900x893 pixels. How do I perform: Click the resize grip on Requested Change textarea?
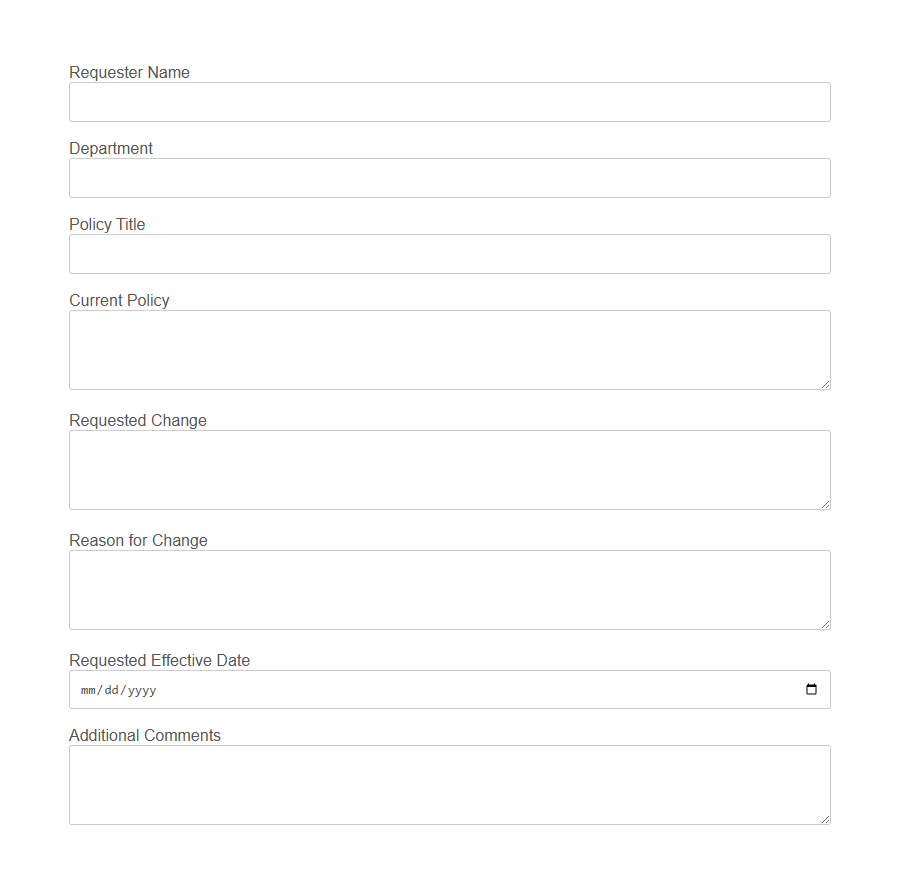826,505
